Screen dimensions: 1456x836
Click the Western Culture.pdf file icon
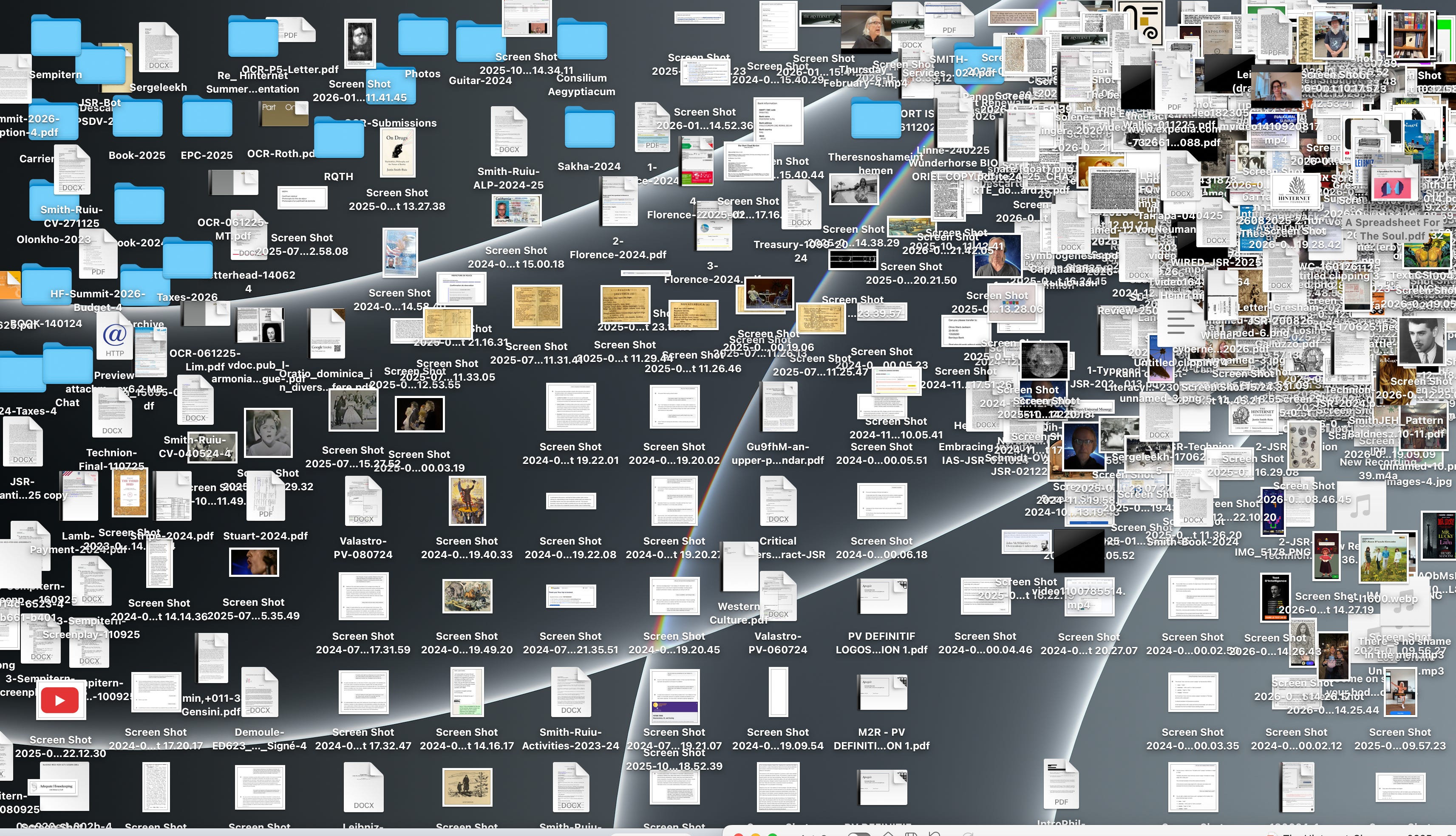click(740, 567)
